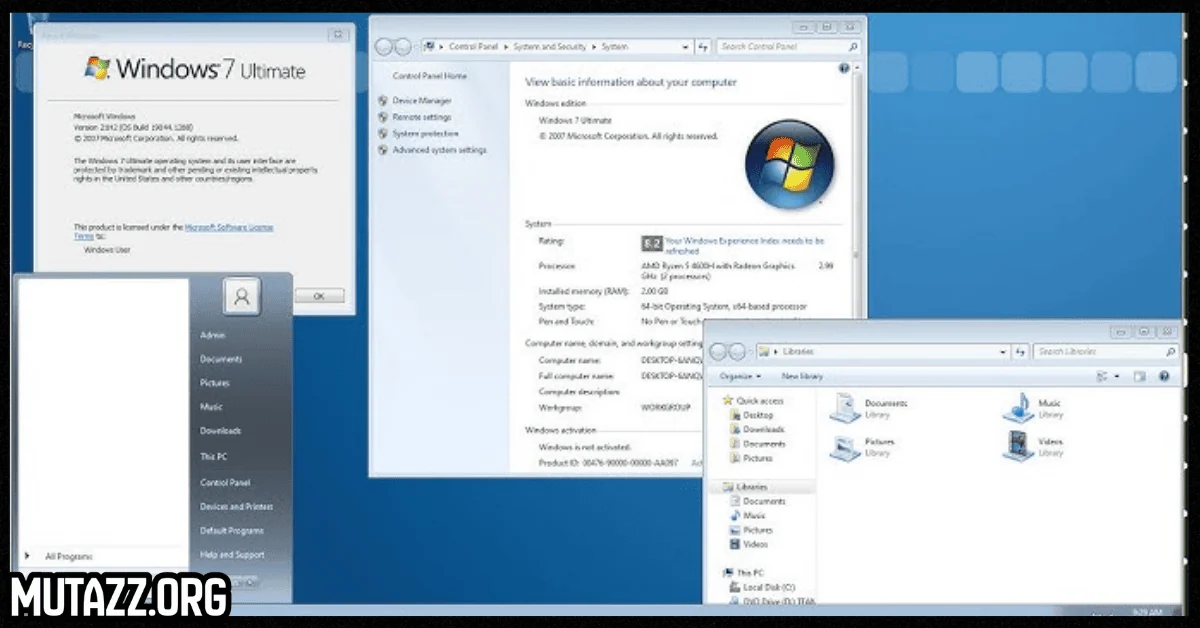Open All Programs in the Start menu
The width and height of the screenshot is (1200, 628).
pyautogui.click(x=68, y=554)
